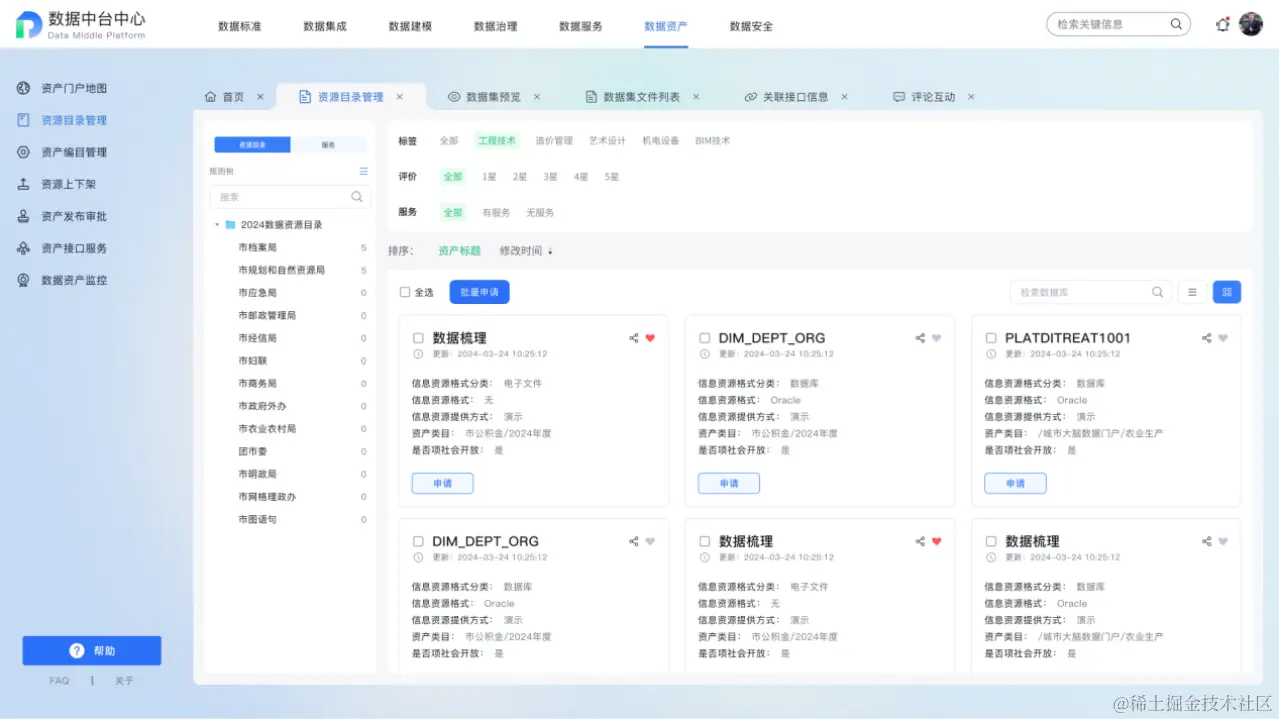Switch to the 数据集预览 tab
Image resolution: width=1279 pixels, height=720 pixels.
click(493, 96)
